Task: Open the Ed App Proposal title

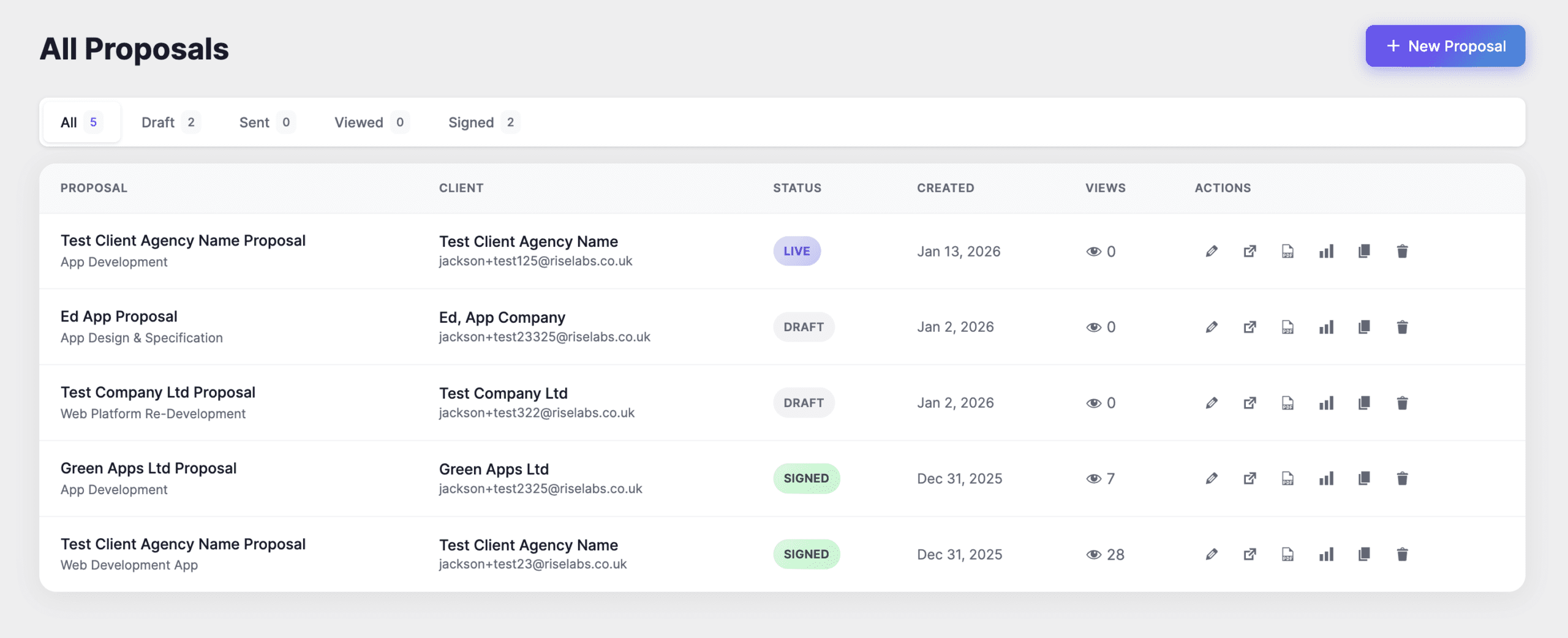Action: pos(119,317)
